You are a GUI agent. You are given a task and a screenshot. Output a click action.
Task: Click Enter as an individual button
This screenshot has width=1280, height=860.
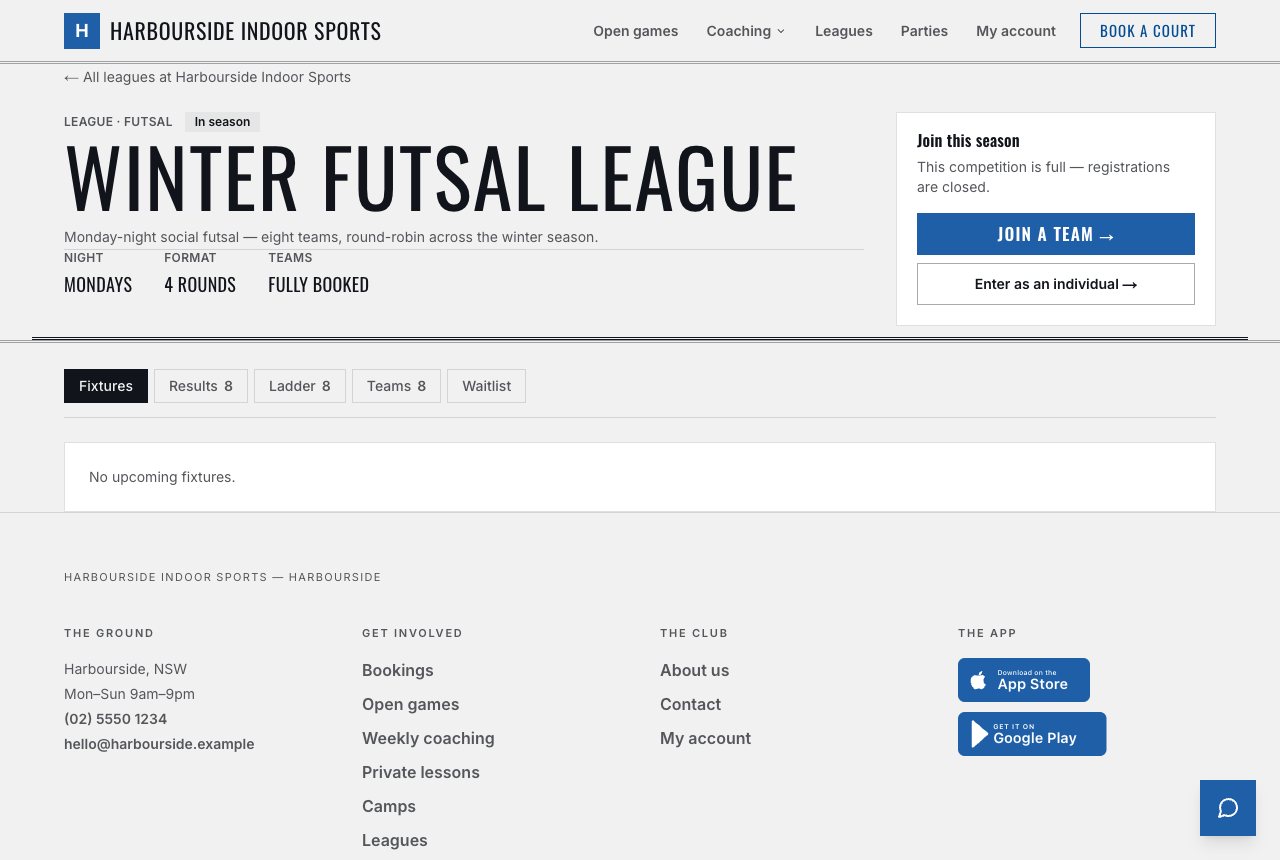coord(1056,284)
